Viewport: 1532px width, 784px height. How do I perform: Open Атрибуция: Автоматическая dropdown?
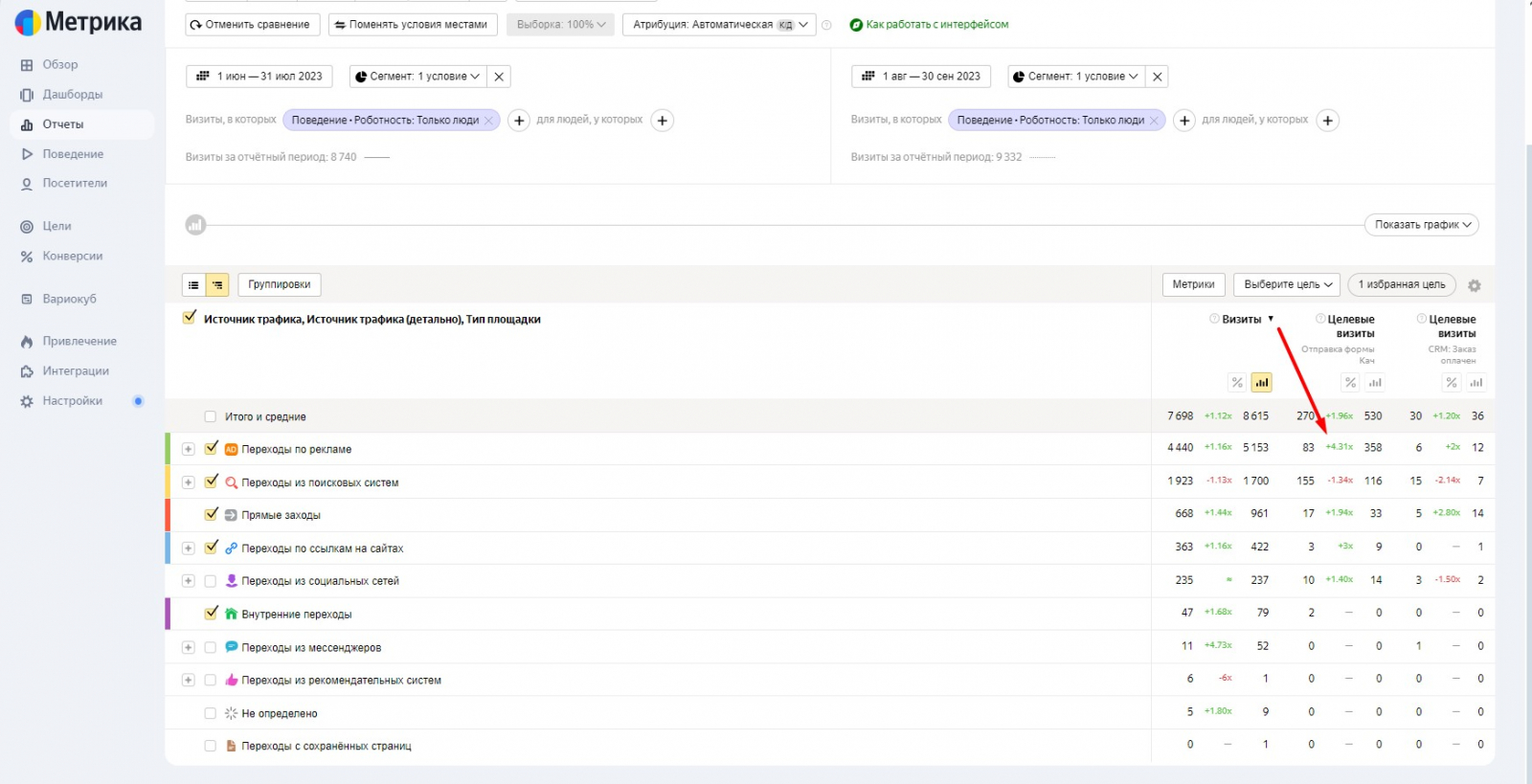coord(720,25)
